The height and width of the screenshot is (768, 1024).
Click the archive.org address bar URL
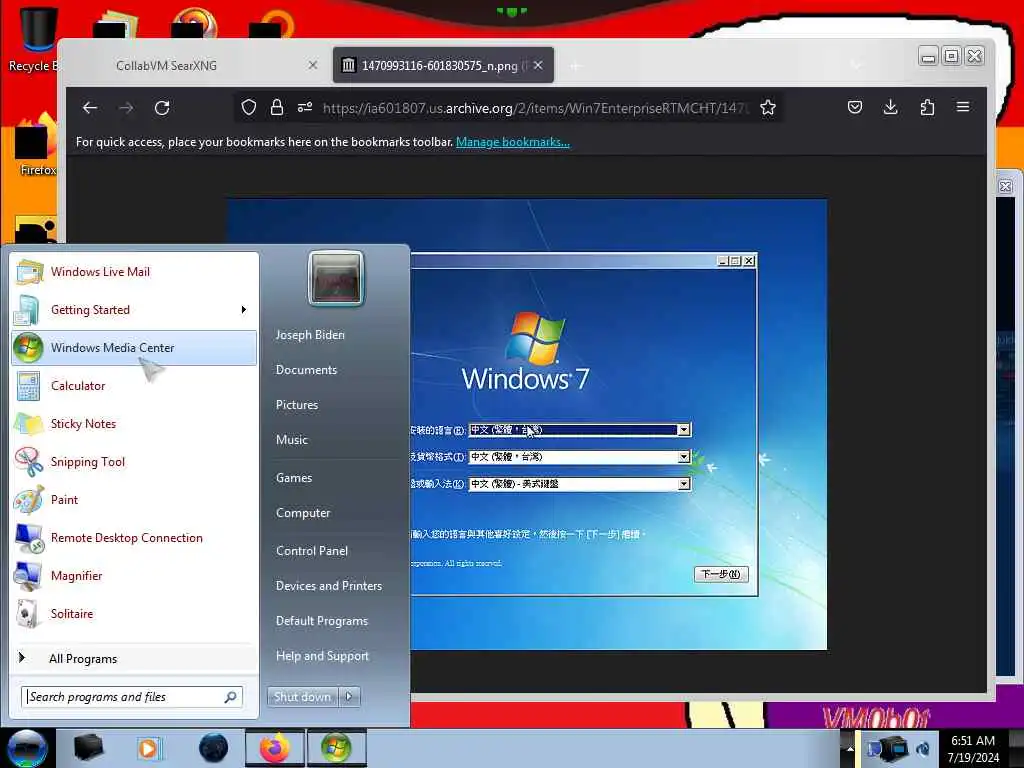pos(536,108)
